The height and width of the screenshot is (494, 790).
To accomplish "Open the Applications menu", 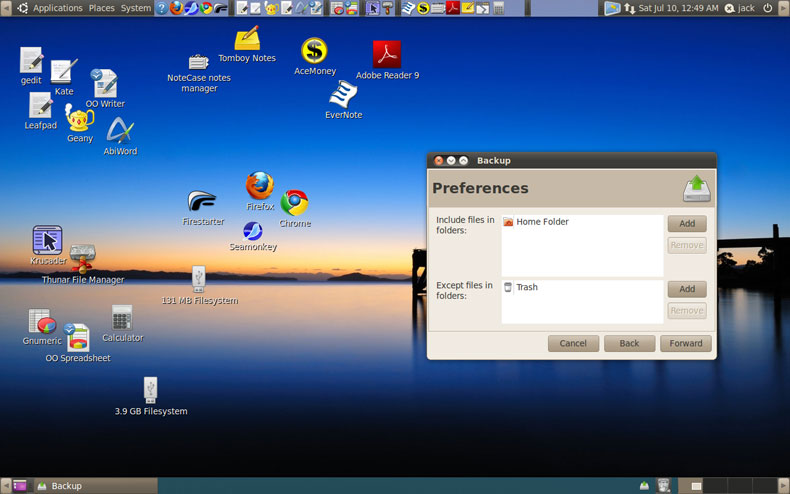I will tap(57, 8).
